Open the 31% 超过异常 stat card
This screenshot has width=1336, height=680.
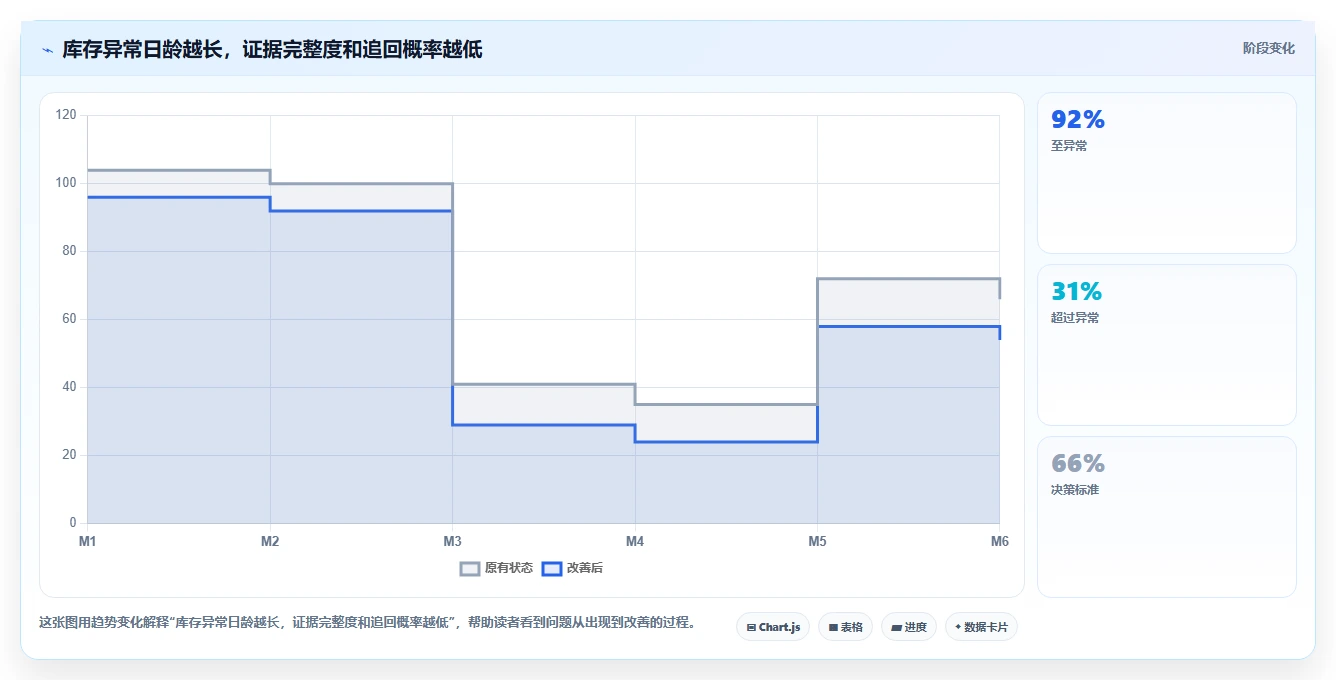pos(1166,345)
